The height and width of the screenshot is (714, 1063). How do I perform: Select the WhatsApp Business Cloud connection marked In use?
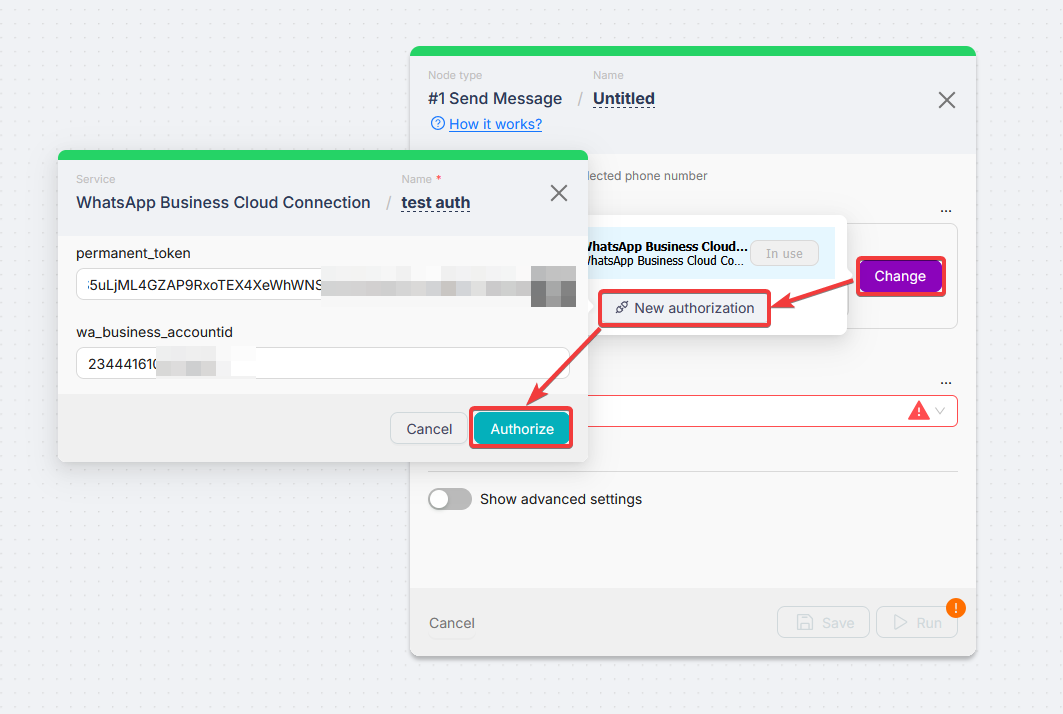[690, 253]
